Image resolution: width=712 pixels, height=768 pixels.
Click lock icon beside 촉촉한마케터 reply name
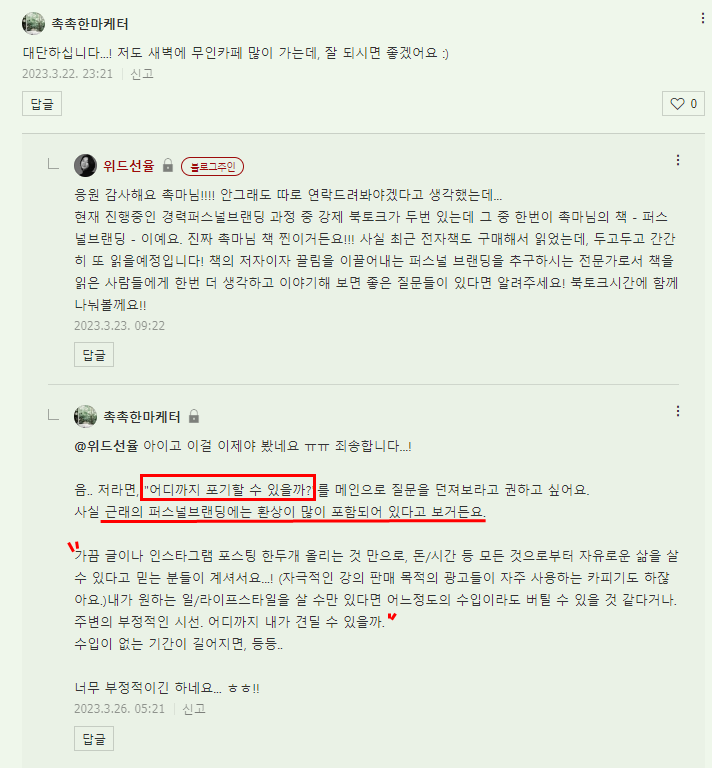pyautogui.click(x=194, y=416)
